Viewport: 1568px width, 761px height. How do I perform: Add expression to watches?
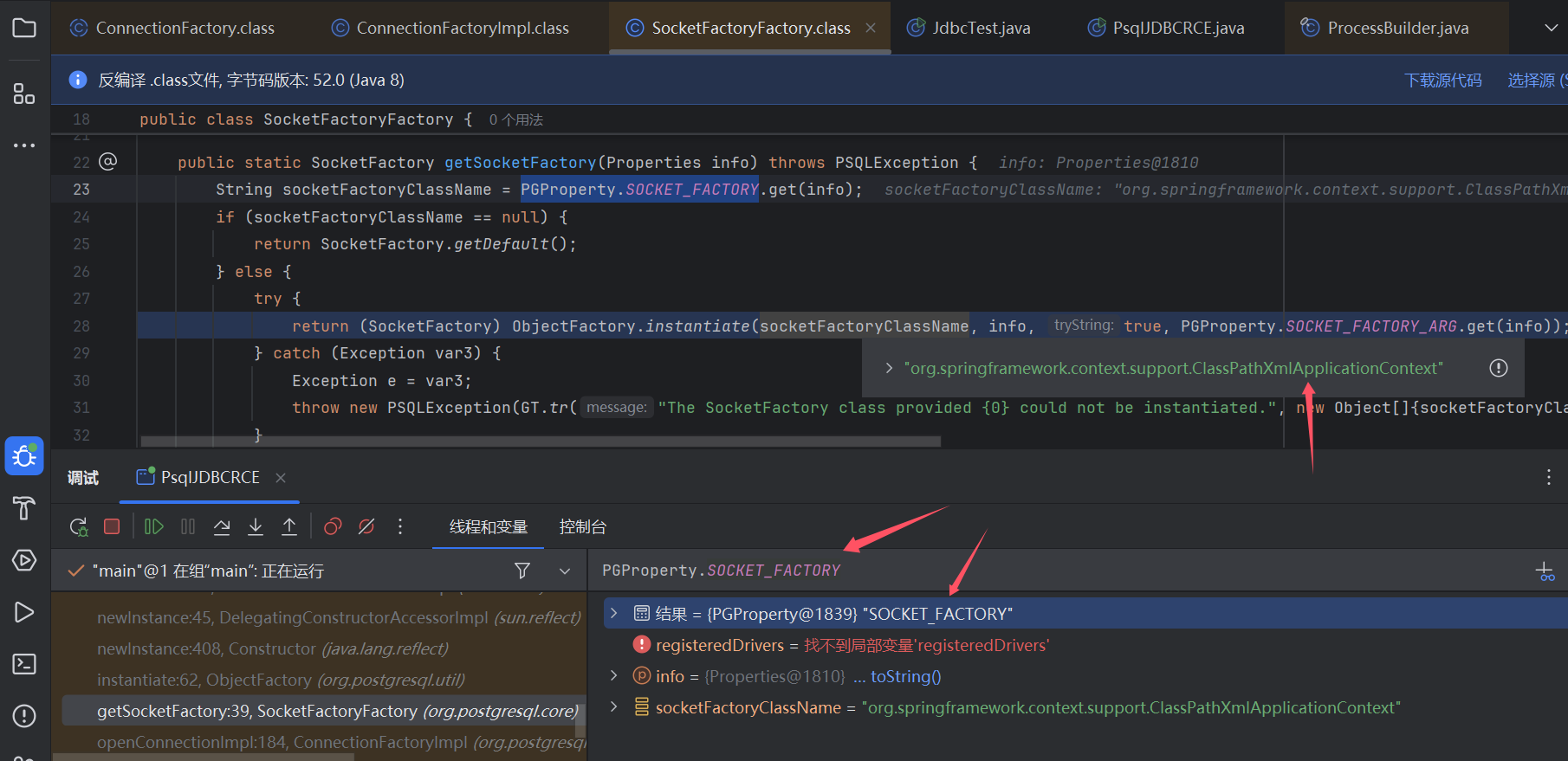point(1545,571)
